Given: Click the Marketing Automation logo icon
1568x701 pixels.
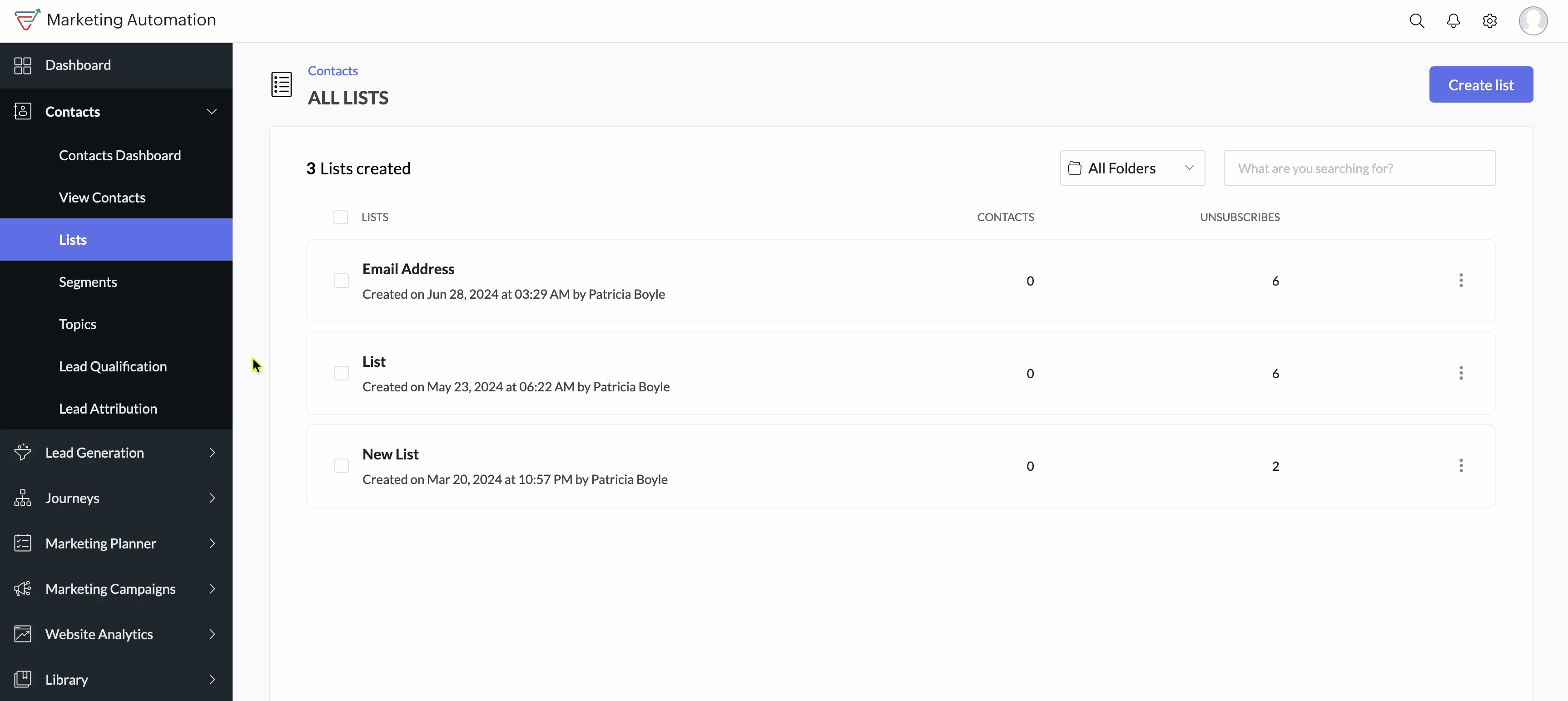Looking at the screenshot, I should click(x=27, y=20).
